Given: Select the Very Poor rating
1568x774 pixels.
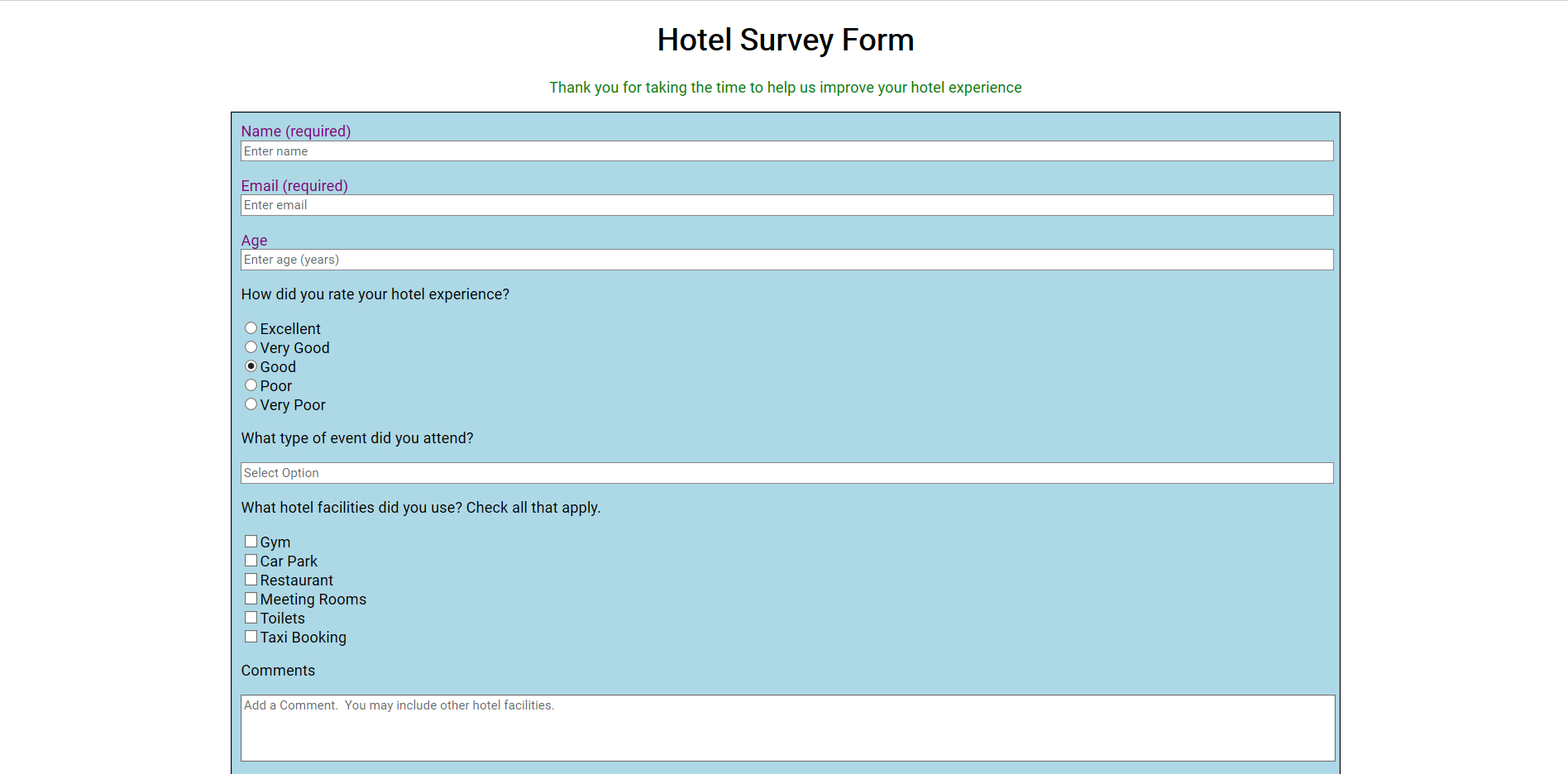Looking at the screenshot, I should point(251,404).
